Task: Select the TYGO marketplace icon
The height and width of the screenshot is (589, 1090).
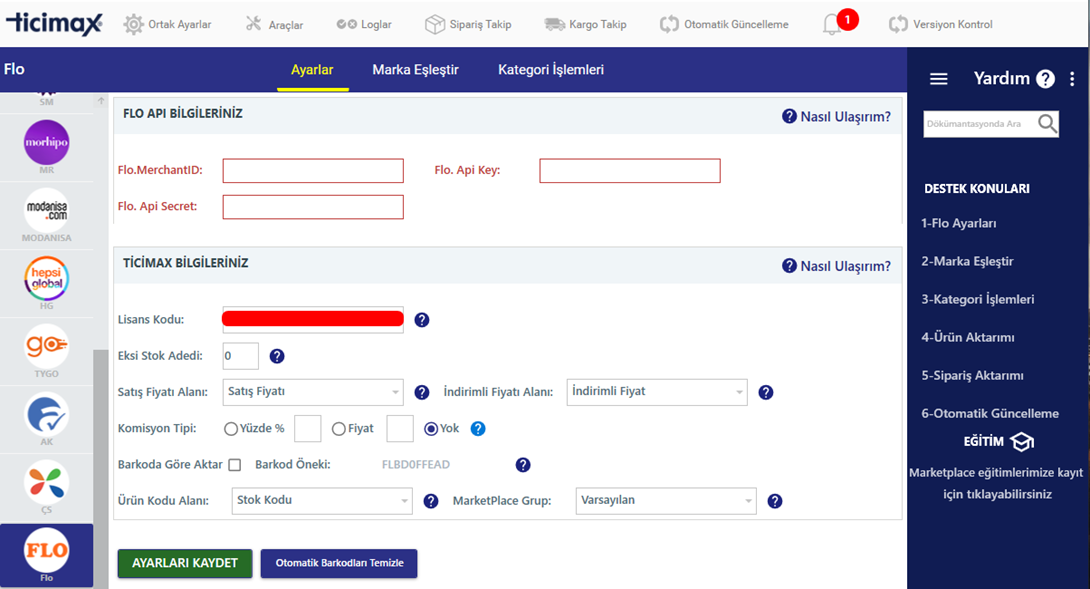Action: click(47, 346)
